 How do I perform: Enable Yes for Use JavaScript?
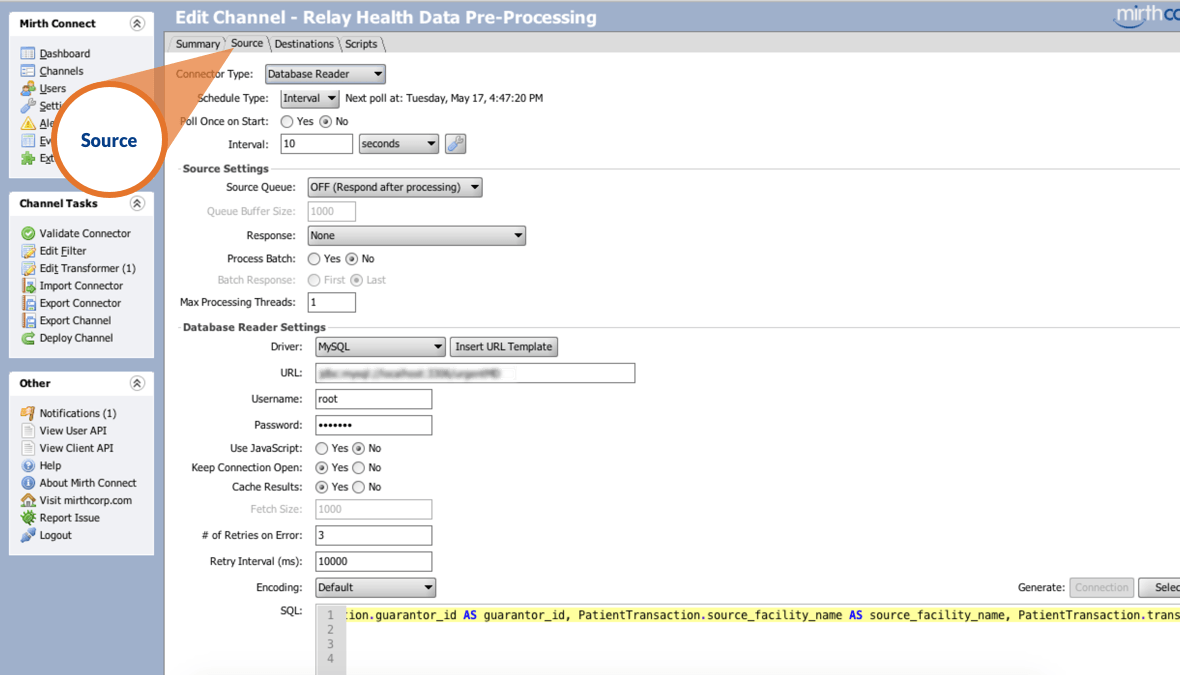[x=321, y=448]
